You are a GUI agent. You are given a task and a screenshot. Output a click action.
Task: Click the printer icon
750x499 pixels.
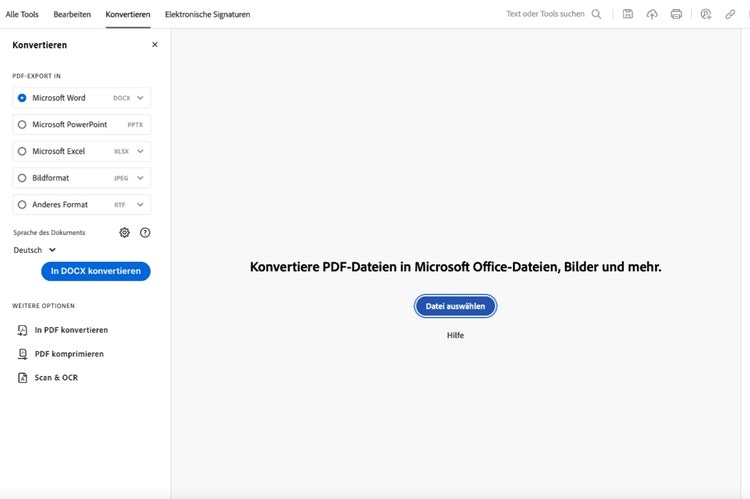click(x=677, y=14)
